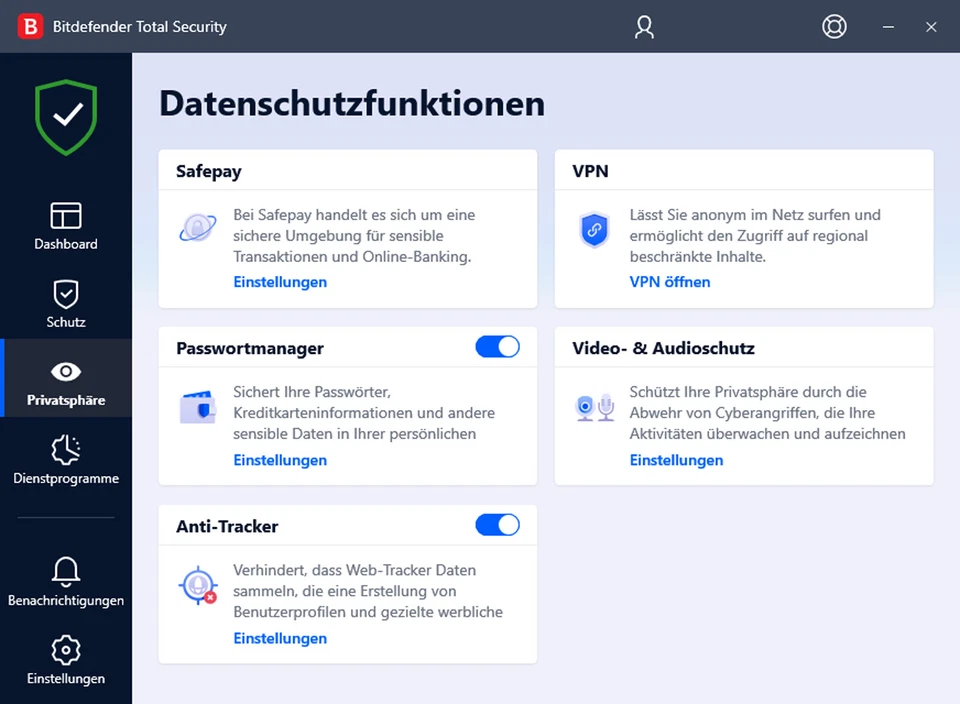Click the support headset icon

tap(834, 27)
